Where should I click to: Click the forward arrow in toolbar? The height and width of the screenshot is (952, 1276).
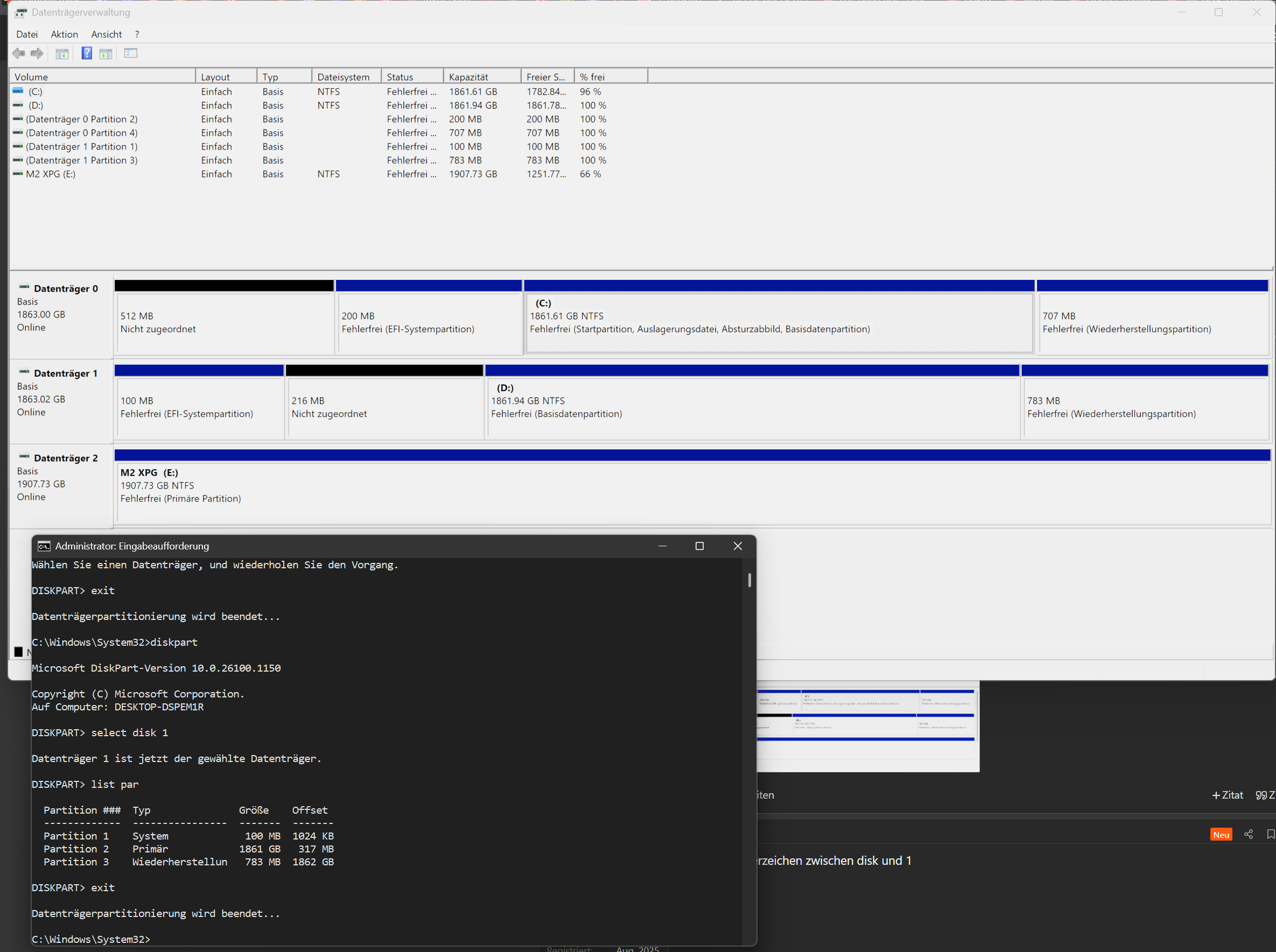pyautogui.click(x=37, y=54)
